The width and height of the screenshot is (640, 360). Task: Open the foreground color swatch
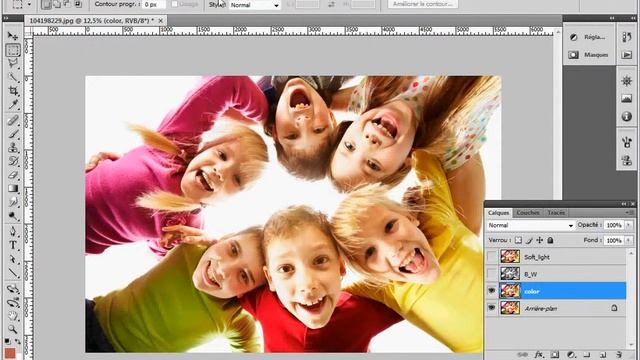(x=9, y=353)
